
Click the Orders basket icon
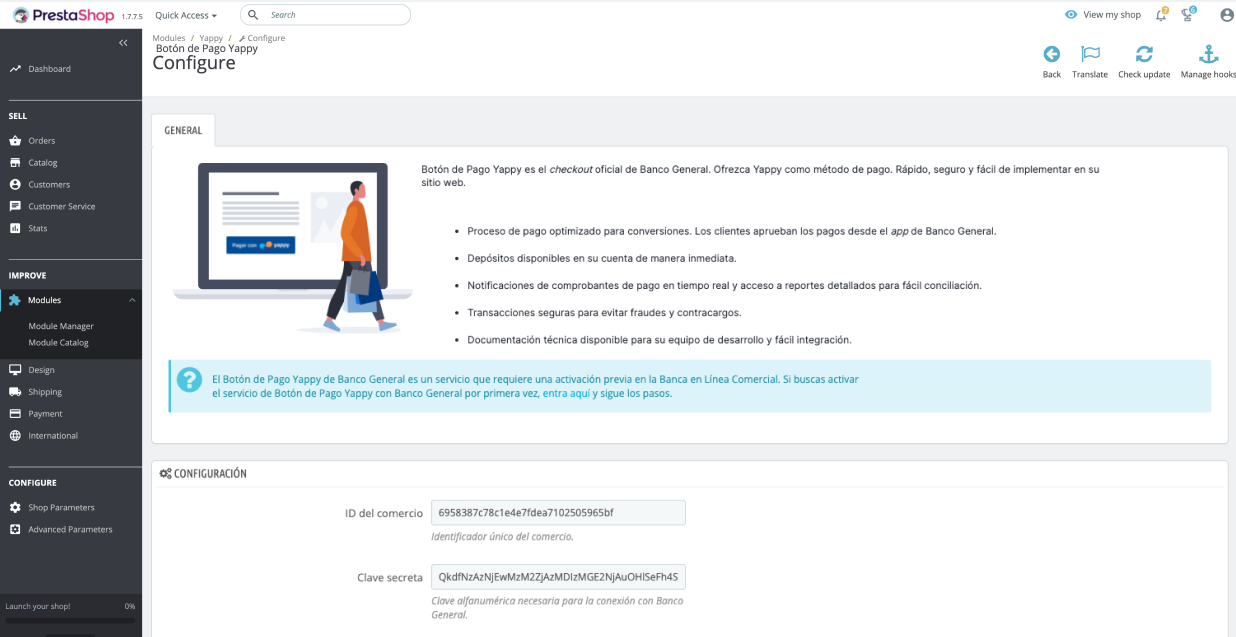pos(15,141)
